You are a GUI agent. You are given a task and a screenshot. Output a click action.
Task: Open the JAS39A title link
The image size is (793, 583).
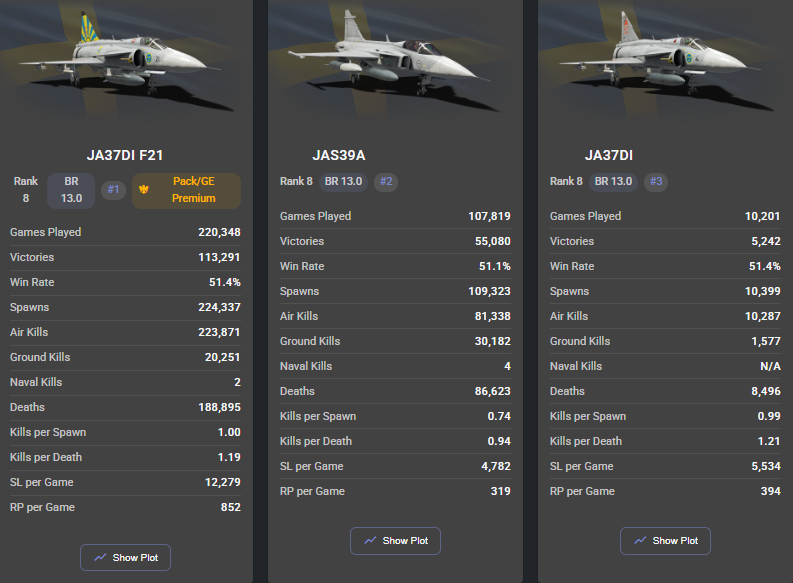coord(339,155)
